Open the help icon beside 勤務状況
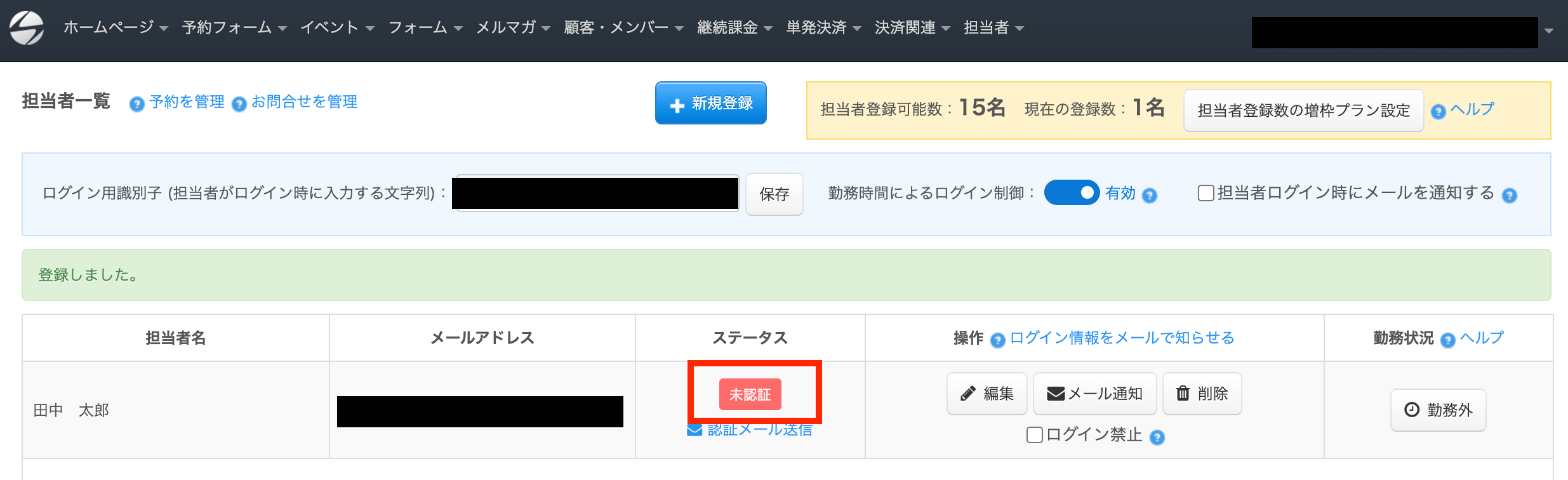Screen dimensions: 1568x480 point(1447,340)
